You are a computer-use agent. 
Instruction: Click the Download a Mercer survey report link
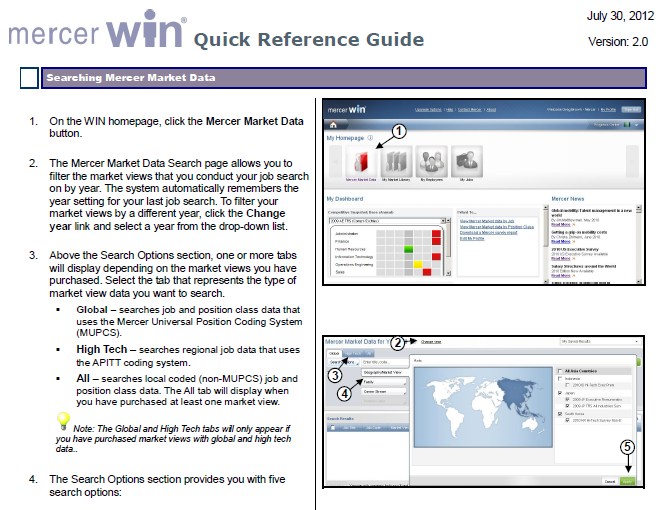488,233
